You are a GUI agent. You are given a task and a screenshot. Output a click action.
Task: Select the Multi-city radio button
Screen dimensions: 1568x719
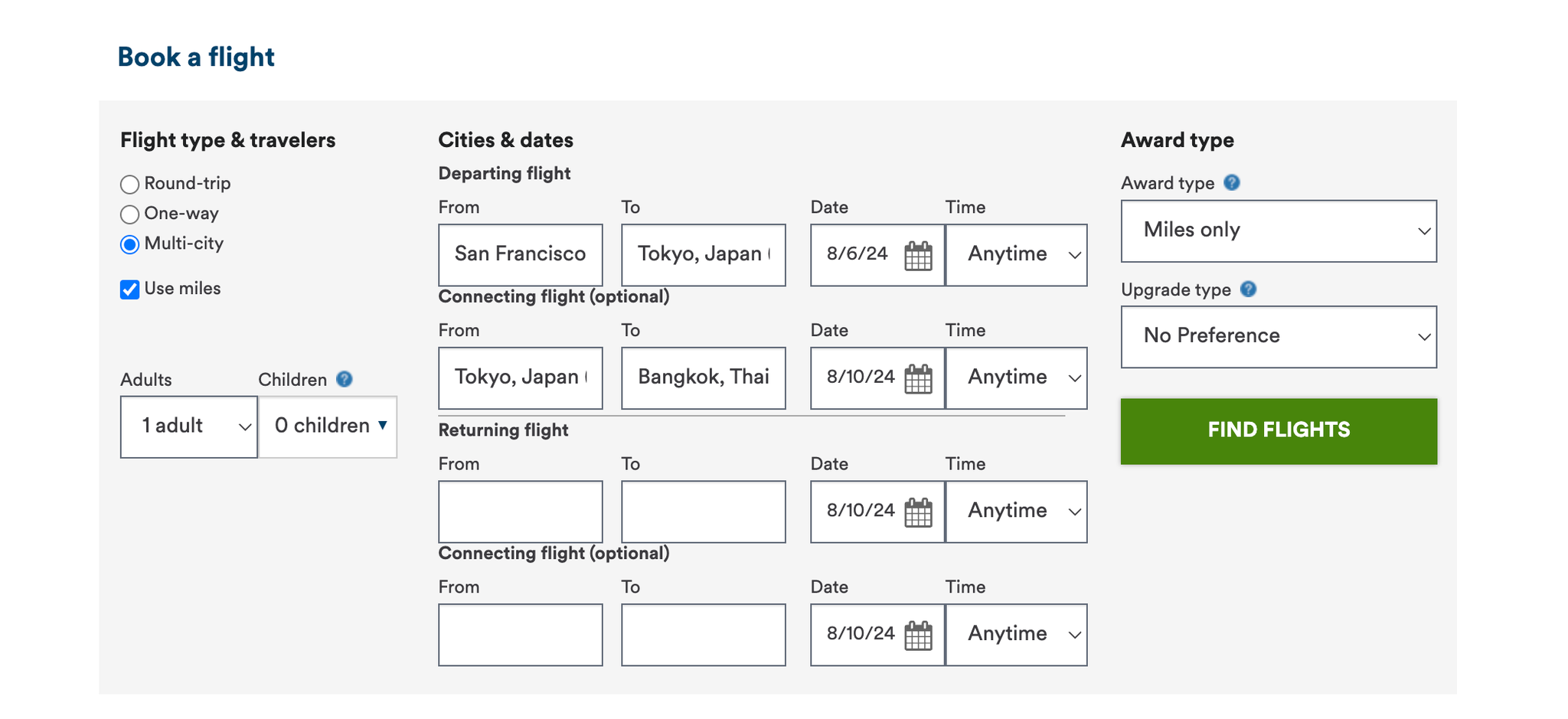[x=129, y=244]
